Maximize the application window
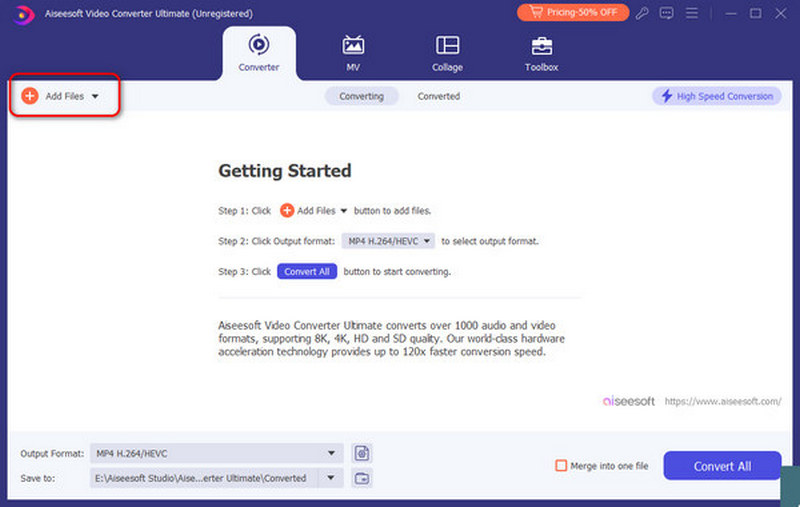 click(756, 13)
